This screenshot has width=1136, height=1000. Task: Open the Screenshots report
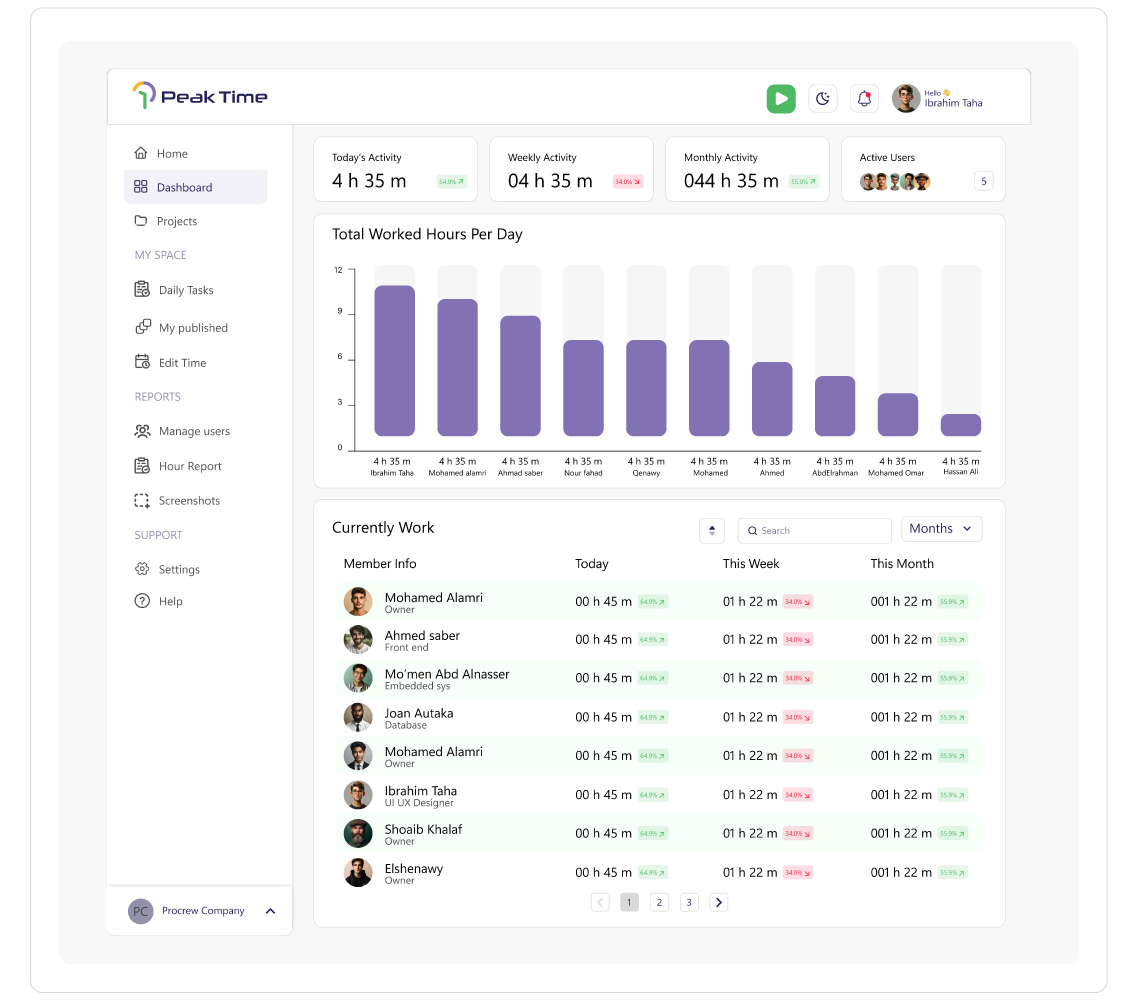point(178,501)
